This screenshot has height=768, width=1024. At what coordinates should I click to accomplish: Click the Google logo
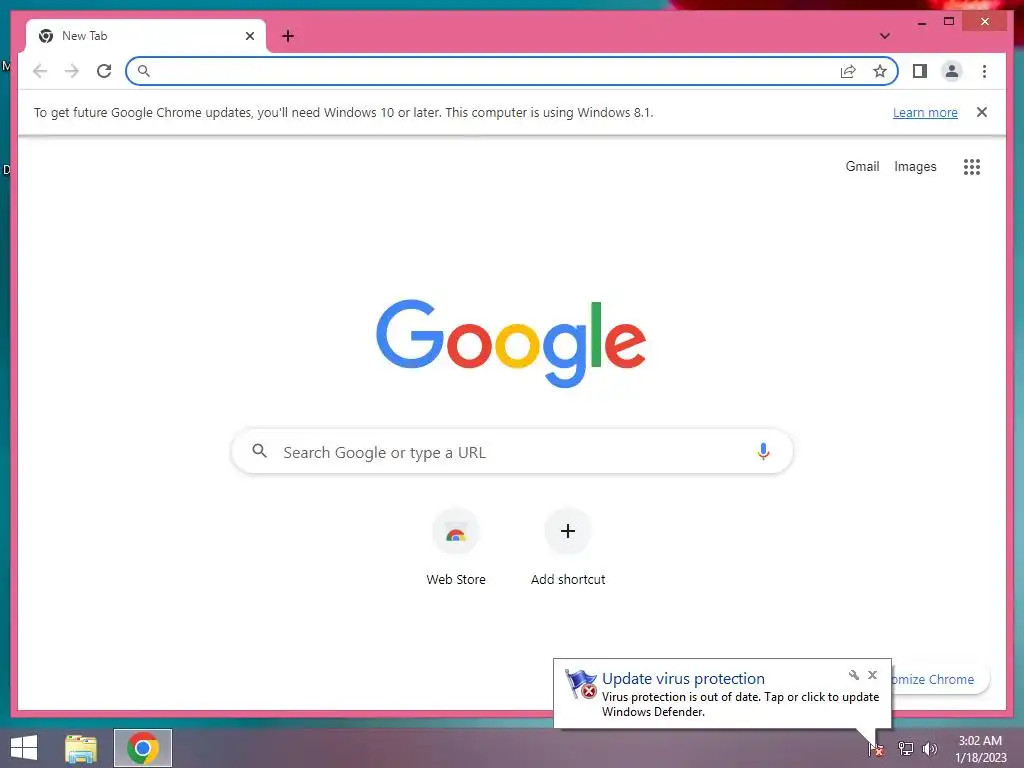tap(511, 344)
